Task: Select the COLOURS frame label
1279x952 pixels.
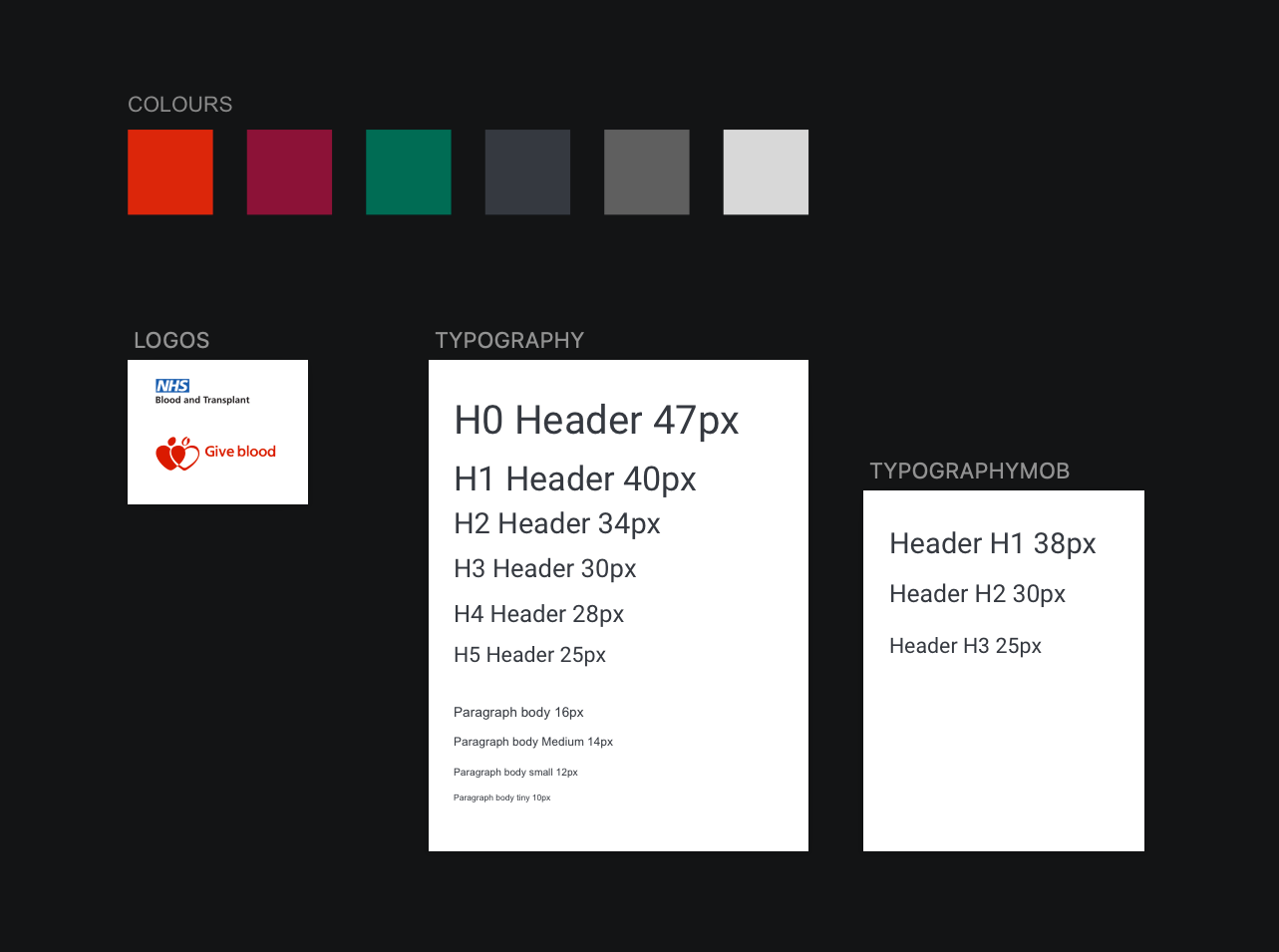Action: (x=180, y=105)
